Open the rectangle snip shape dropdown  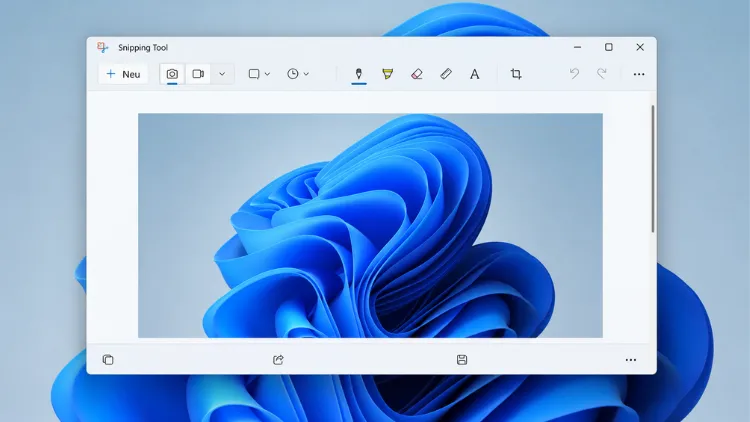tap(259, 74)
